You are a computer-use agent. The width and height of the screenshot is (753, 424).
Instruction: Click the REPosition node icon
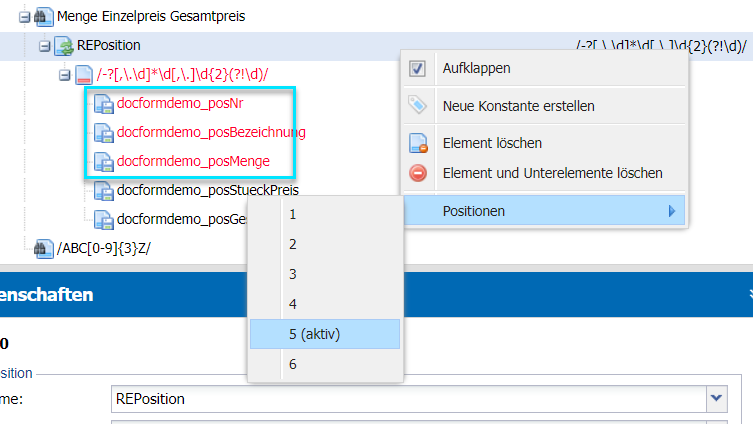coord(63,45)
